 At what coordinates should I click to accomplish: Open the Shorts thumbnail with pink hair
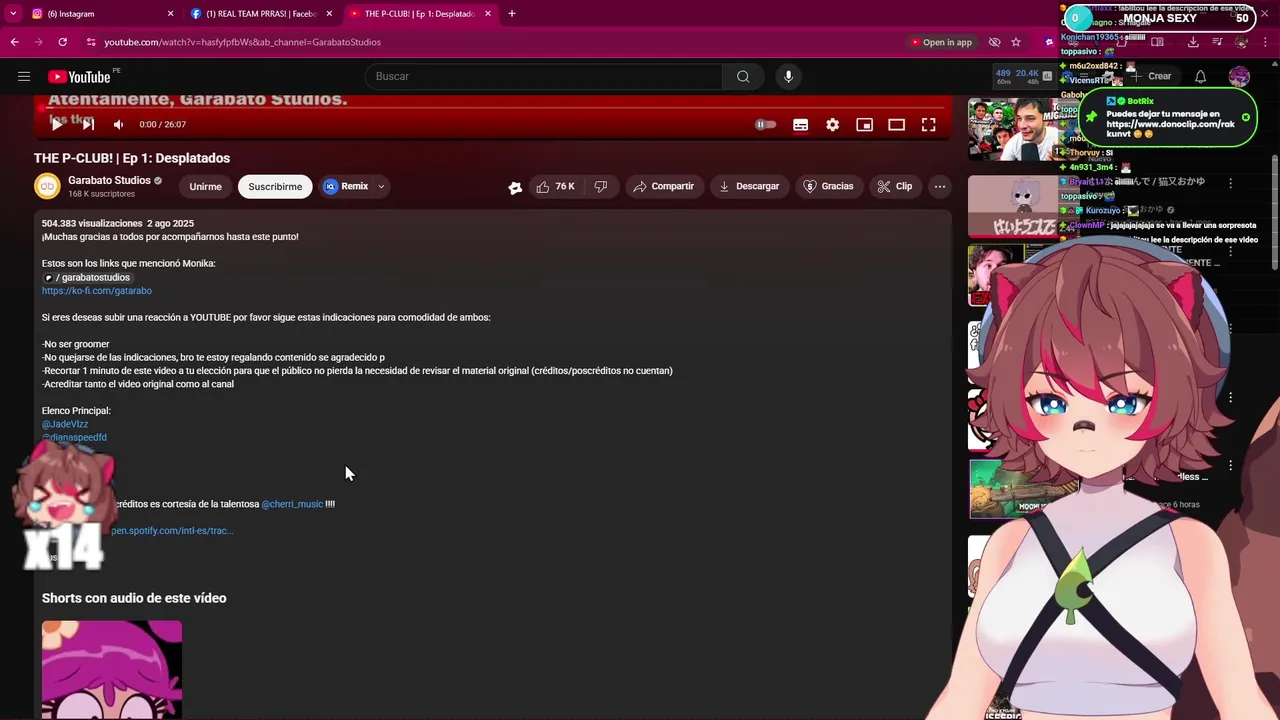click(x=112, y=669)
